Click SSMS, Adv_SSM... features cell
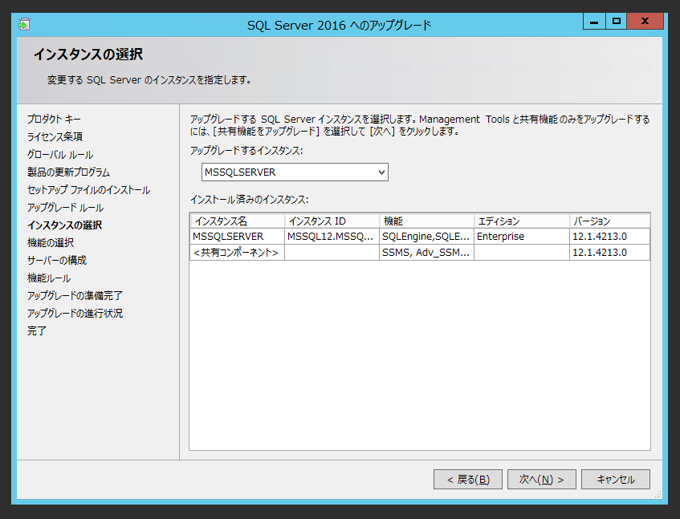This screenshot has height=519, width=680. tap(427, 252)
